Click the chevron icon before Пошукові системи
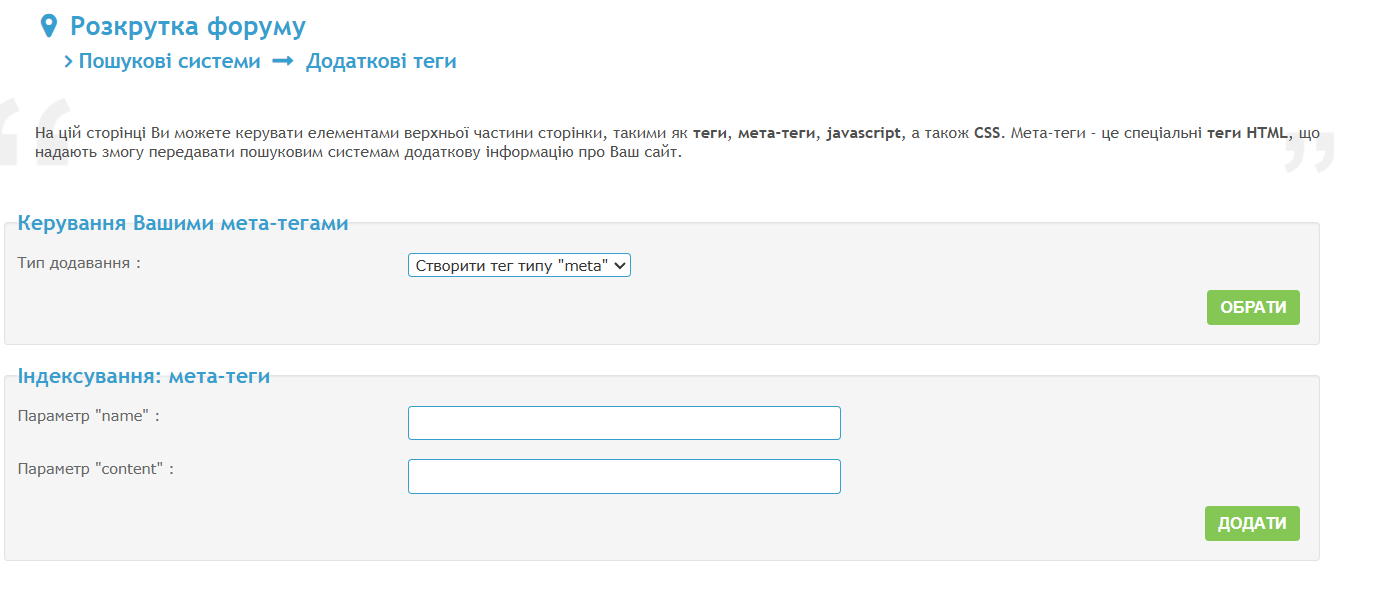The image size is (1373, 613). [68, 62]
